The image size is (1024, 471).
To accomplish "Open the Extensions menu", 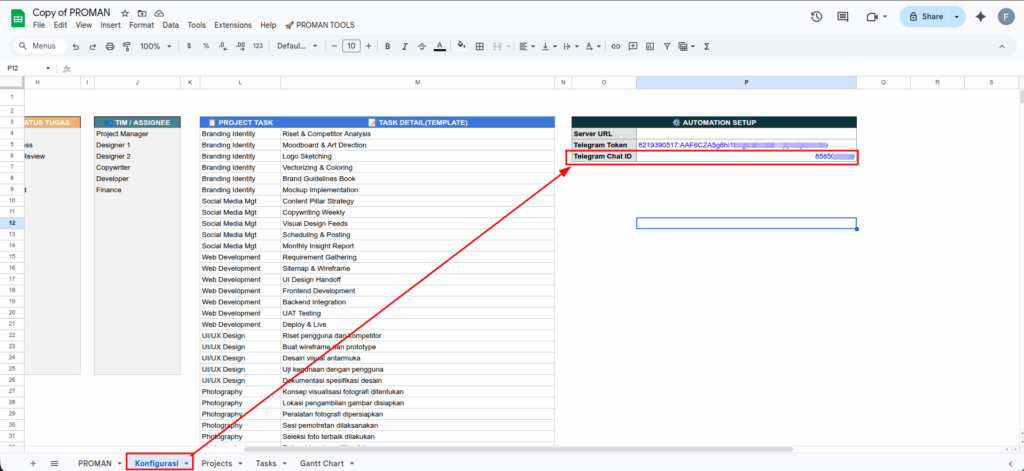I will [233, 24].
